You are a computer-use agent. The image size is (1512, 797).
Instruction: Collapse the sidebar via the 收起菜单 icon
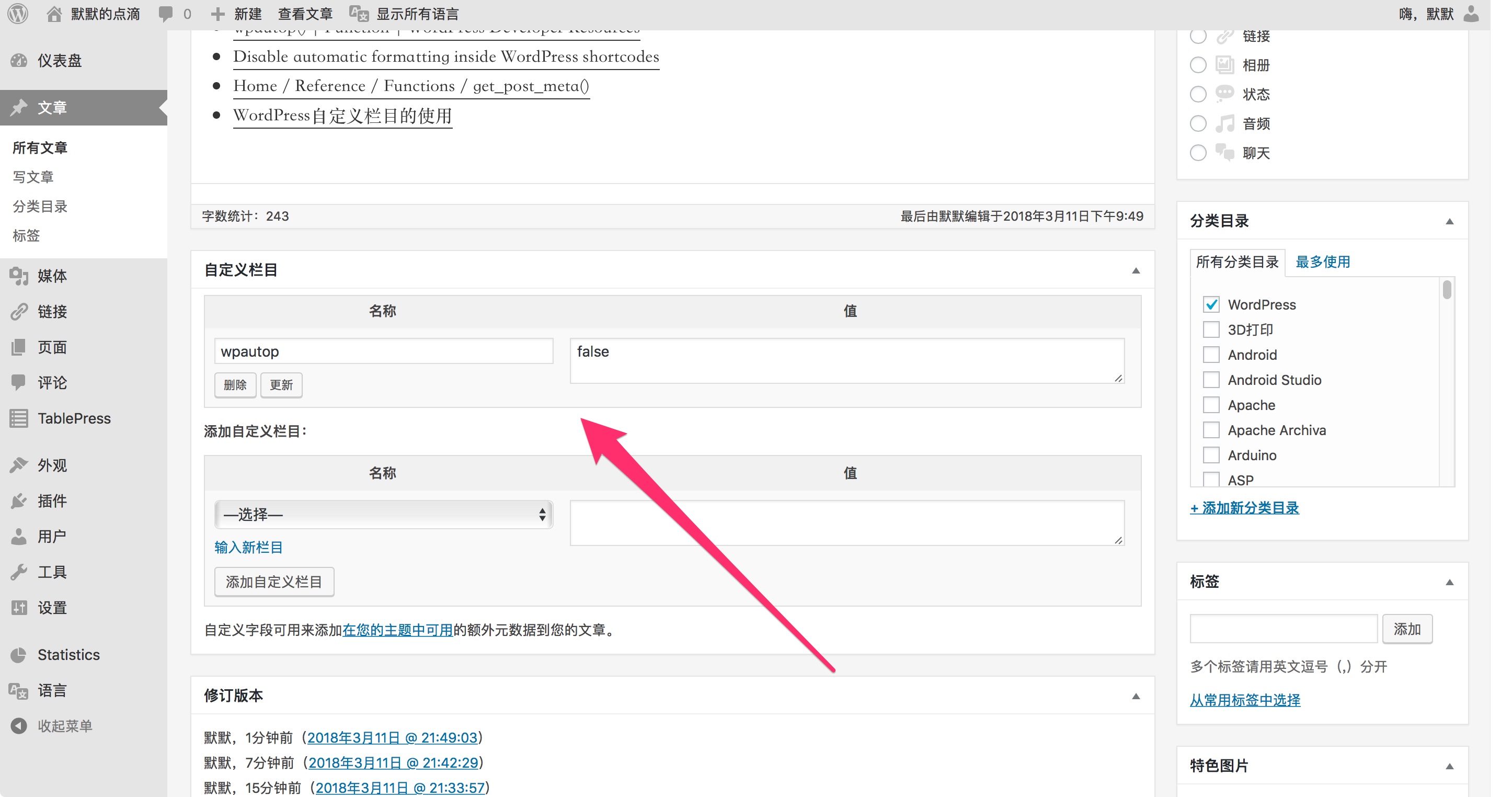19,726
